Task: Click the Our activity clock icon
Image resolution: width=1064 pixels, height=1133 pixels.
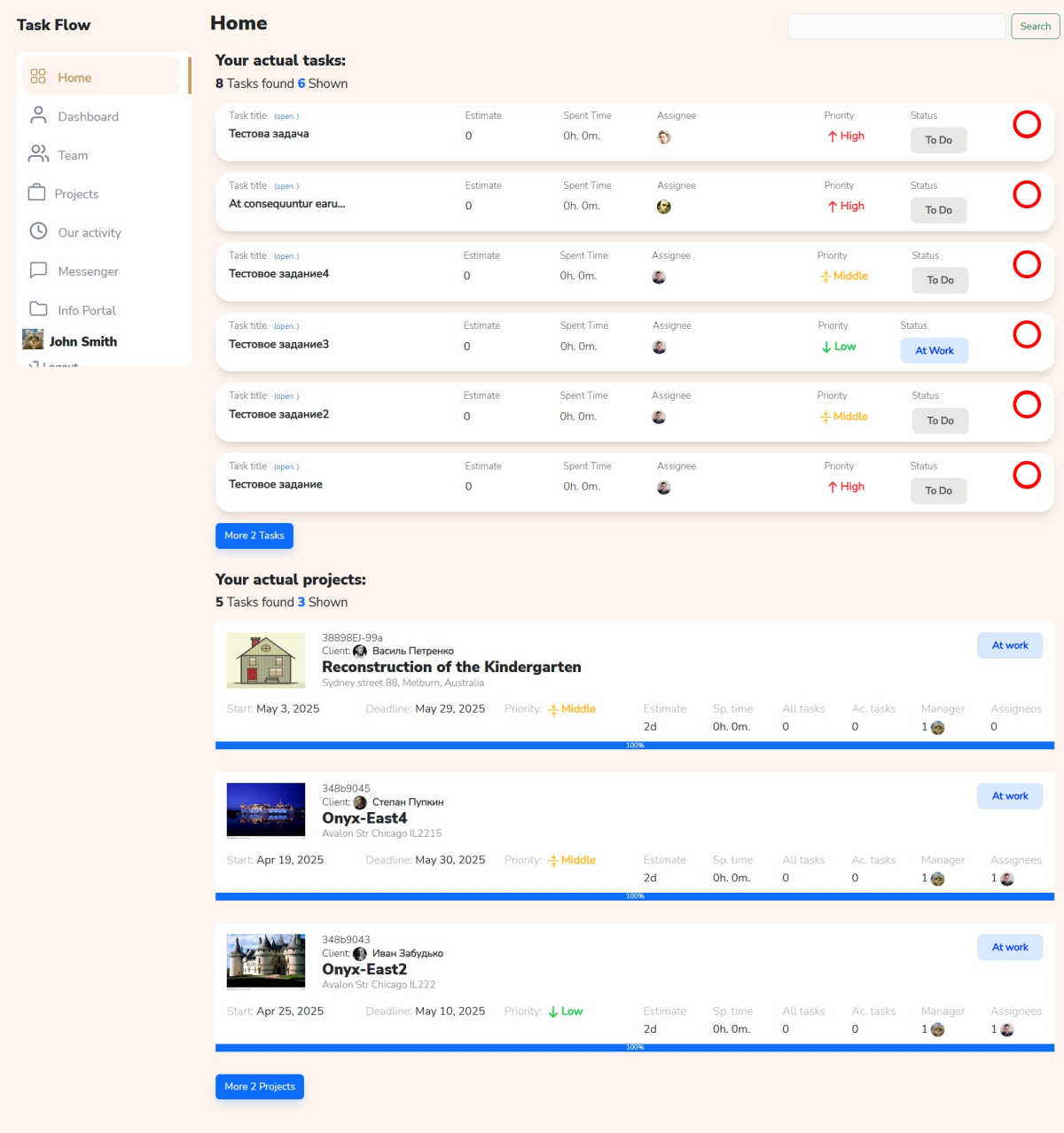Action: click(38, 231)
